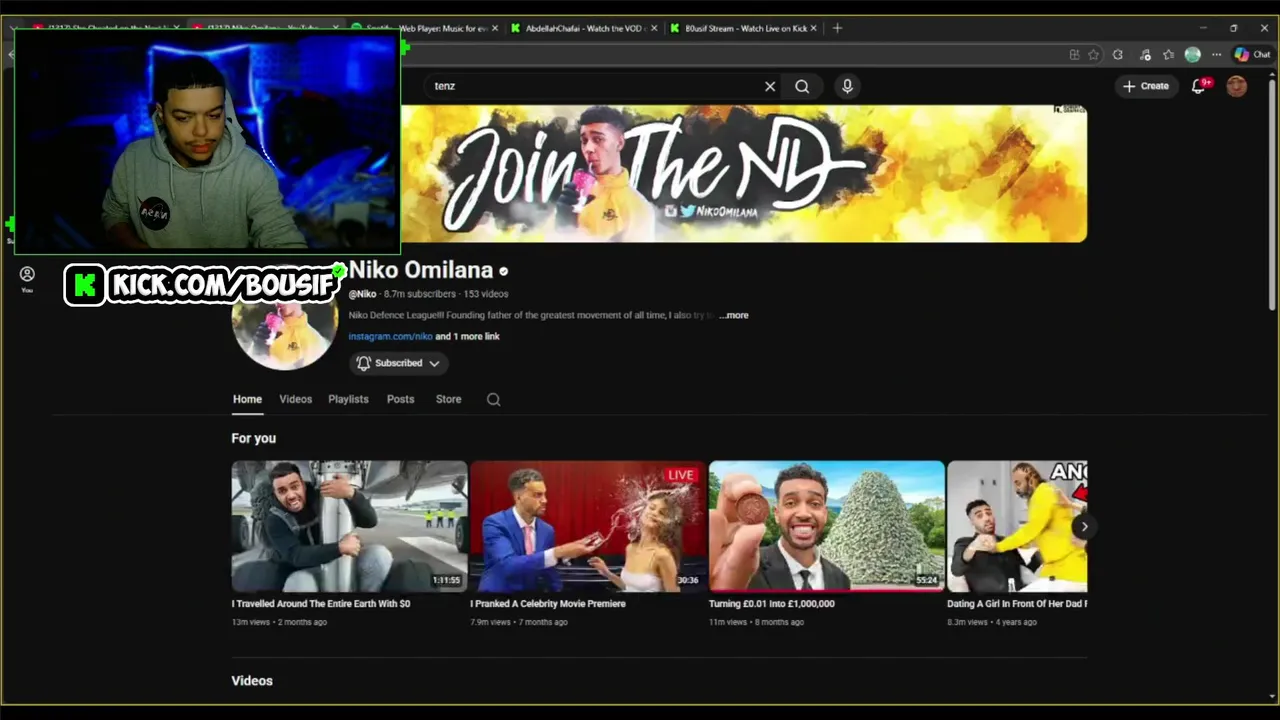Click the YouTube search magnifier button

click(x=802, y=86)
